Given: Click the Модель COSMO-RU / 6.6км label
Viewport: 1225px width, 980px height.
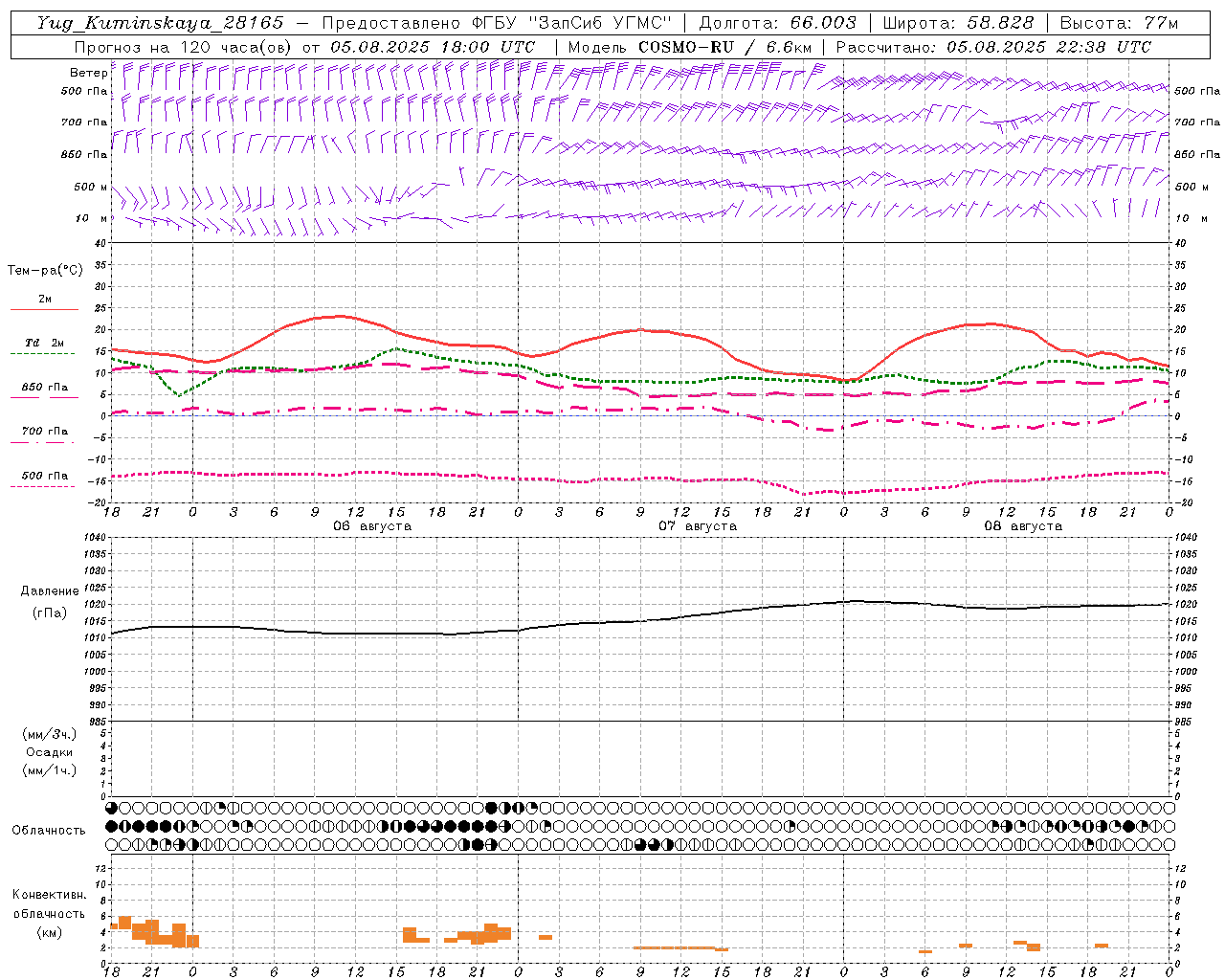Looking at the screenshot, I should [690, 47].
